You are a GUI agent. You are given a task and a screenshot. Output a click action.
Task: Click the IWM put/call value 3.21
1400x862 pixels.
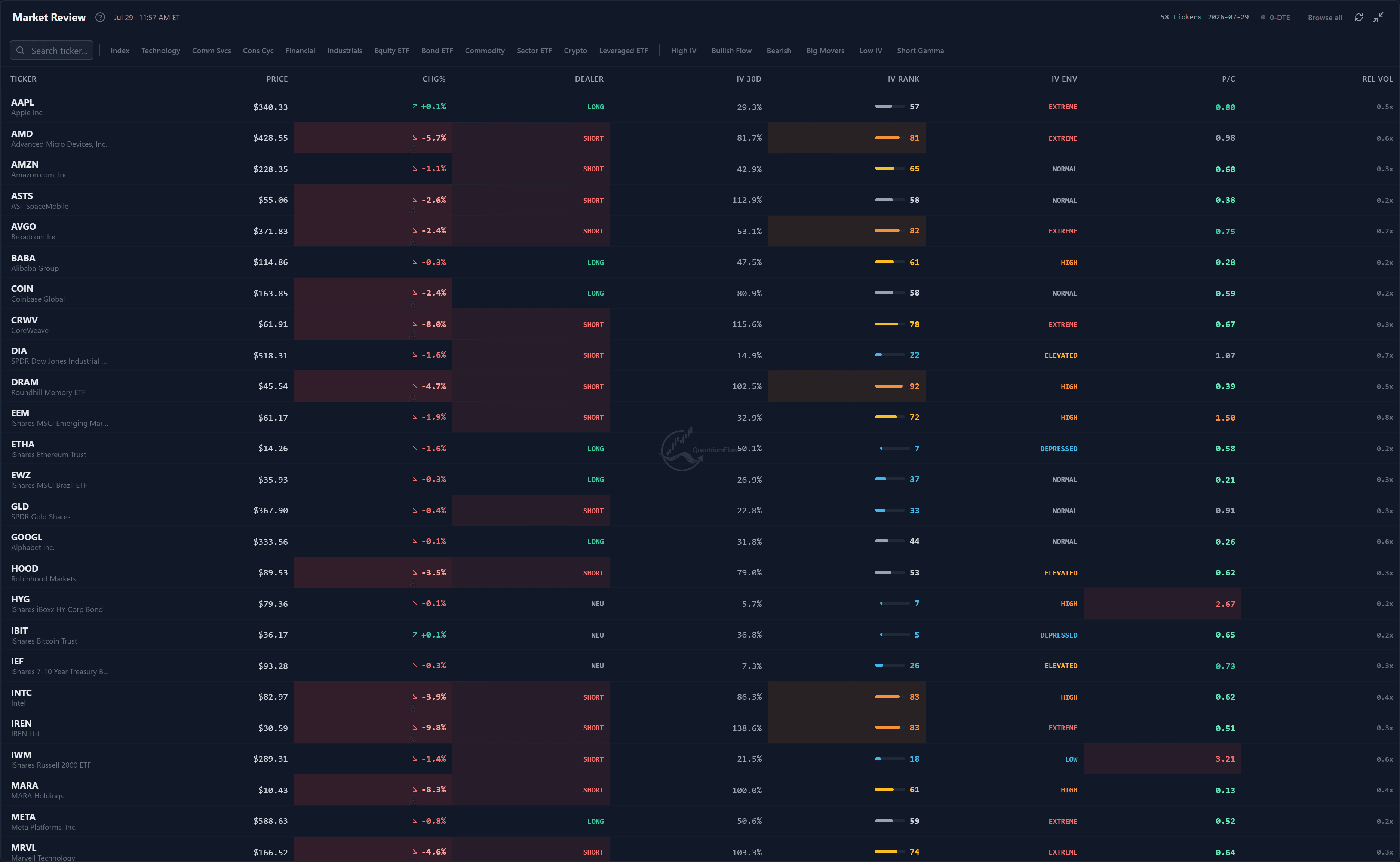[x=1225, y=759]
